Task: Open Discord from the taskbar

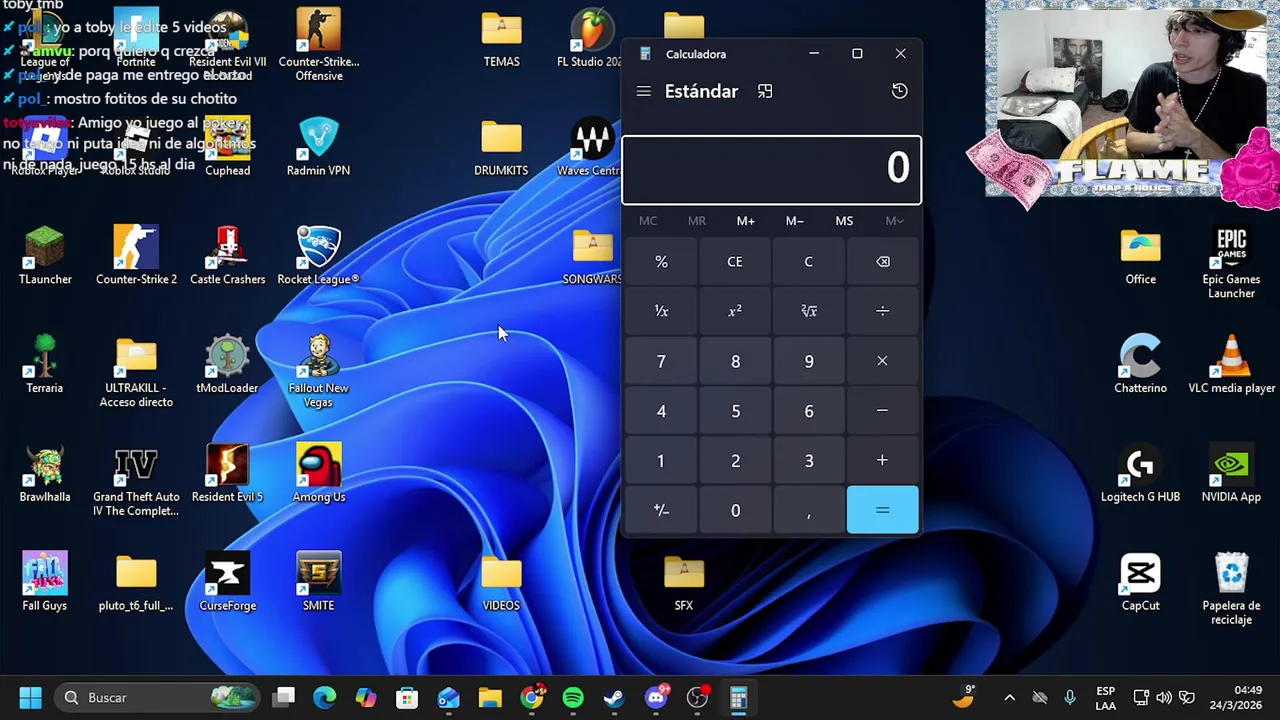Action: click(656, 697)
